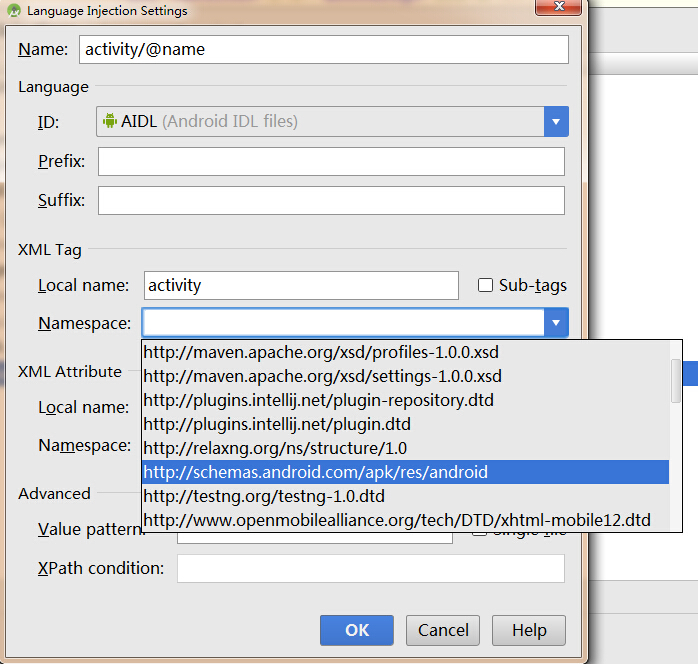The height and width of the screenshot is (664, 698).
Task: Choose http://plugins.intellij.net/plugin.dtd option
Action: 406,425
